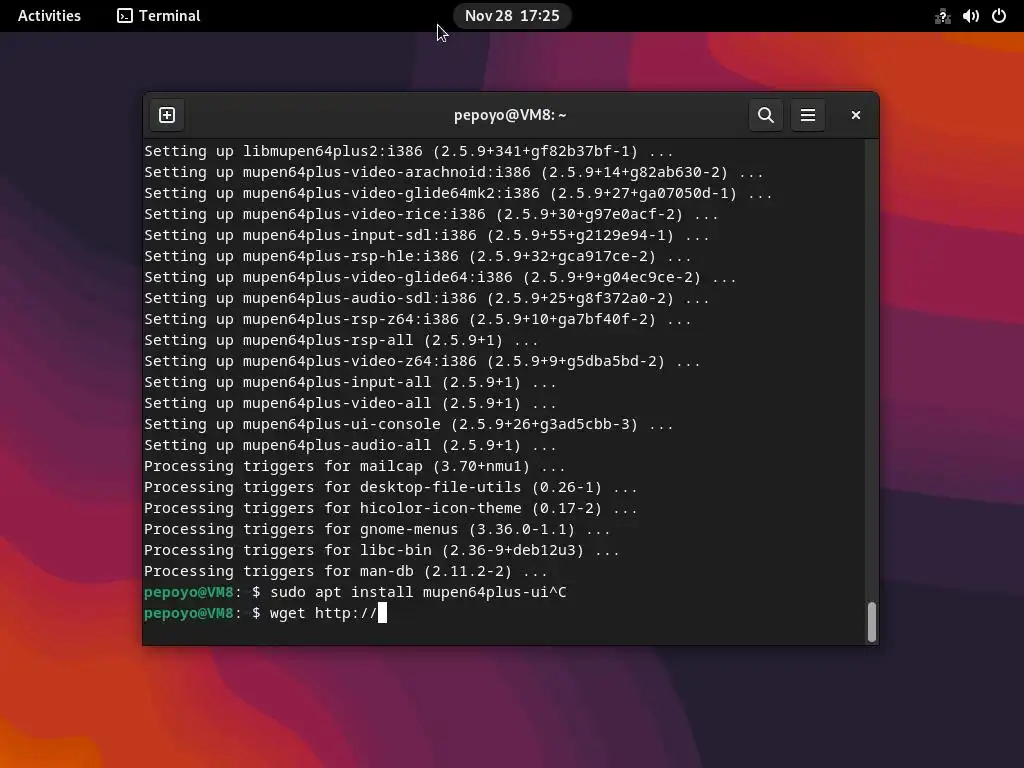1024x768 pixels.
Task: Click 'Setting up mupen64plus-video-rice:i386' line
Action: (x=431, y=215)
